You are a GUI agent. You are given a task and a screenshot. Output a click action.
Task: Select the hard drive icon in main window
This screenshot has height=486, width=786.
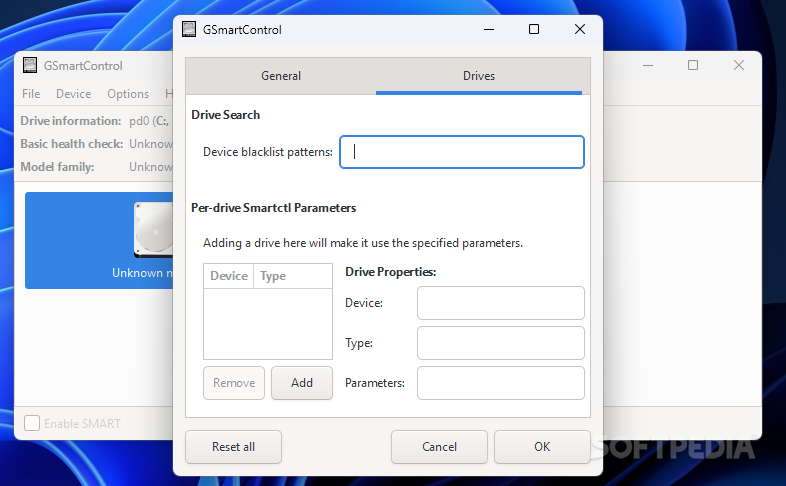point(153,229)
